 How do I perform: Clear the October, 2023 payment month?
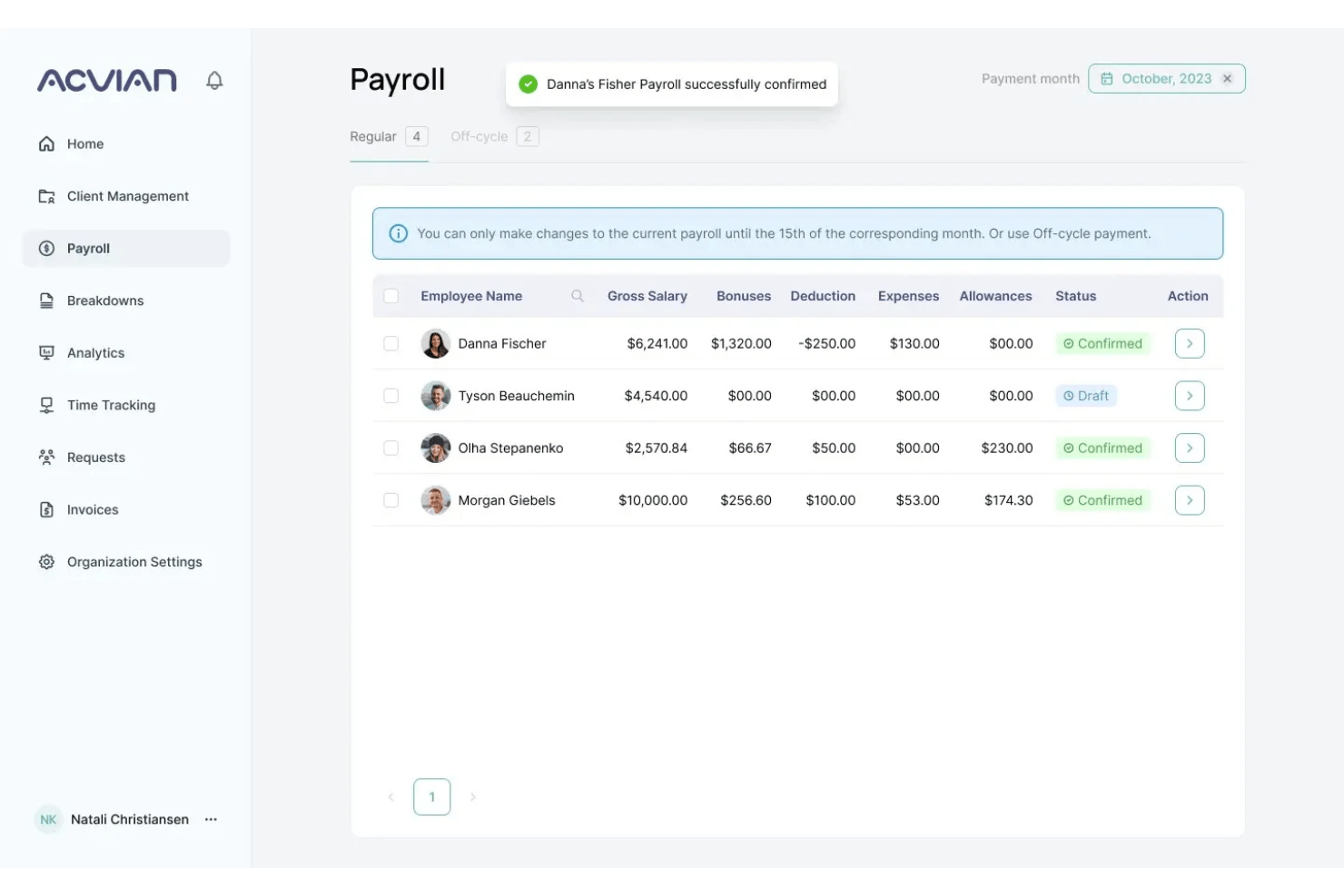tap(1227, 79)
